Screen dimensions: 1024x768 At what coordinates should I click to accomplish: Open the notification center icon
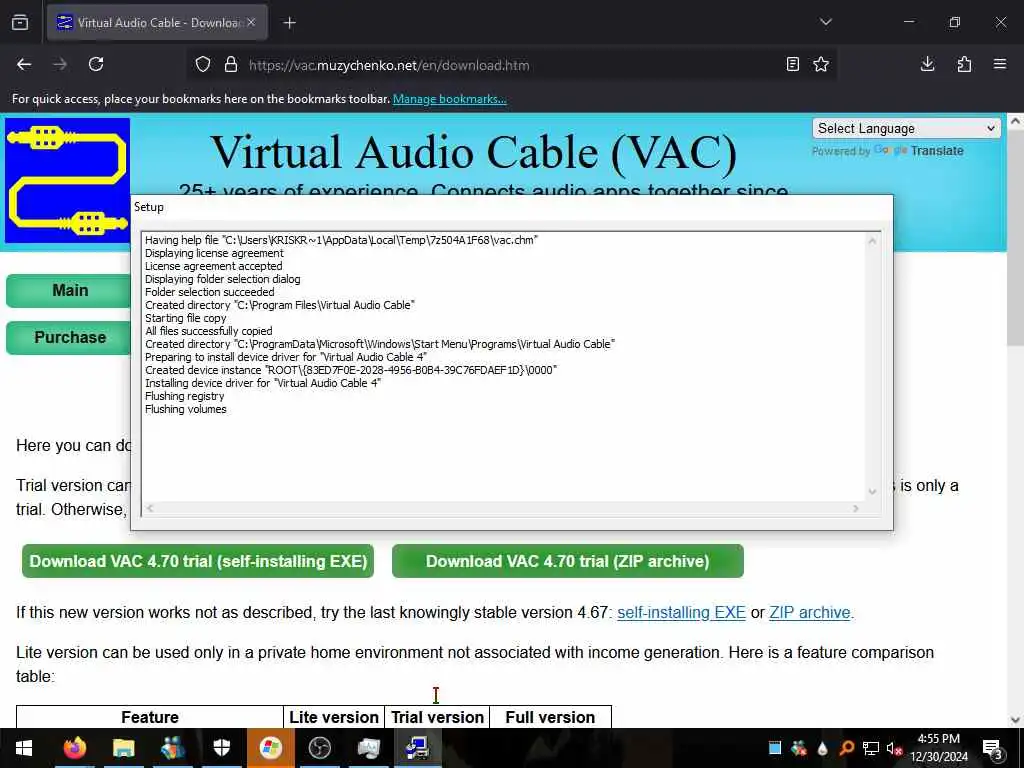pos(993,749)
